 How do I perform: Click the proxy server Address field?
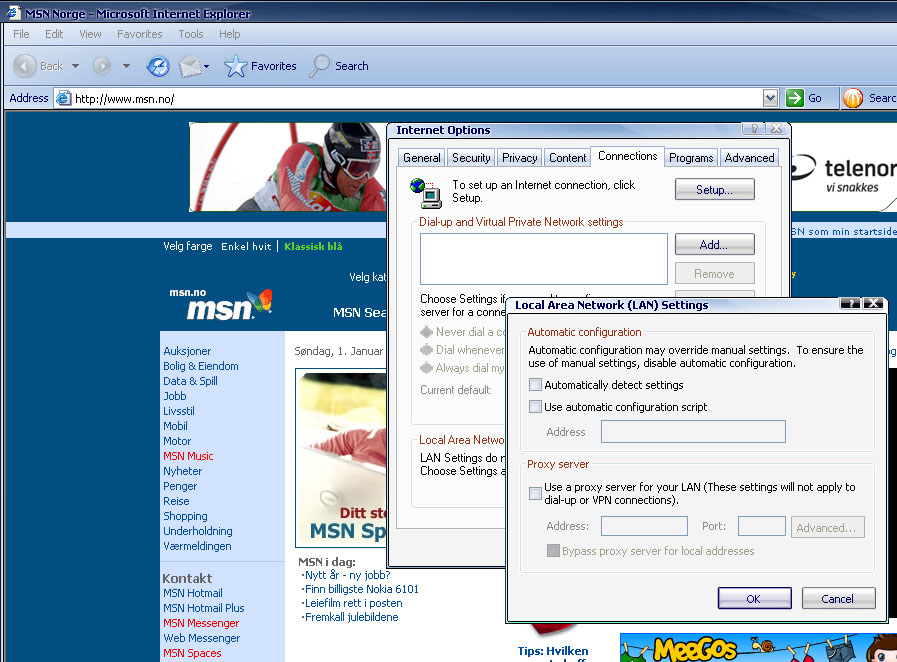click(x=644, y=526)
